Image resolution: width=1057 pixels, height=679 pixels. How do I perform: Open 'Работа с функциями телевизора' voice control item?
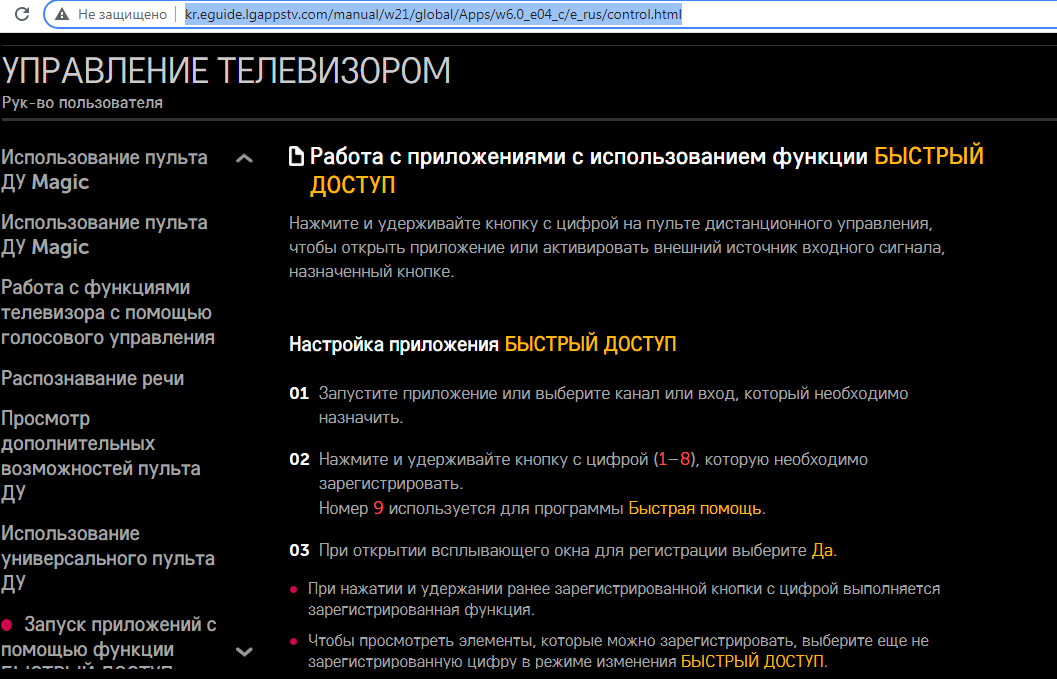coord(108,313)
